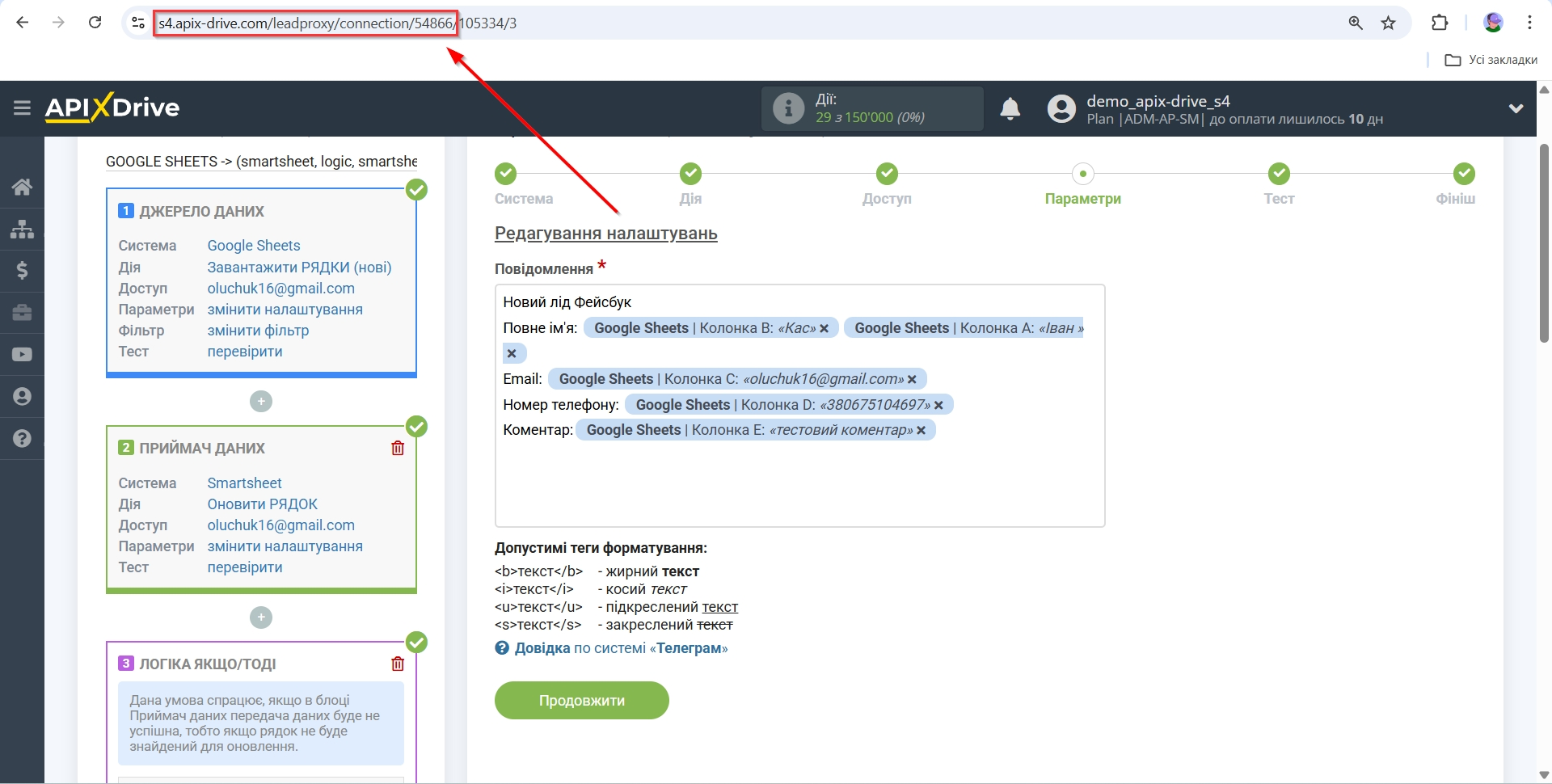Click the page vertical scrollbar thumb
The image size is (1552, 784).
(x=1544, y=242)
